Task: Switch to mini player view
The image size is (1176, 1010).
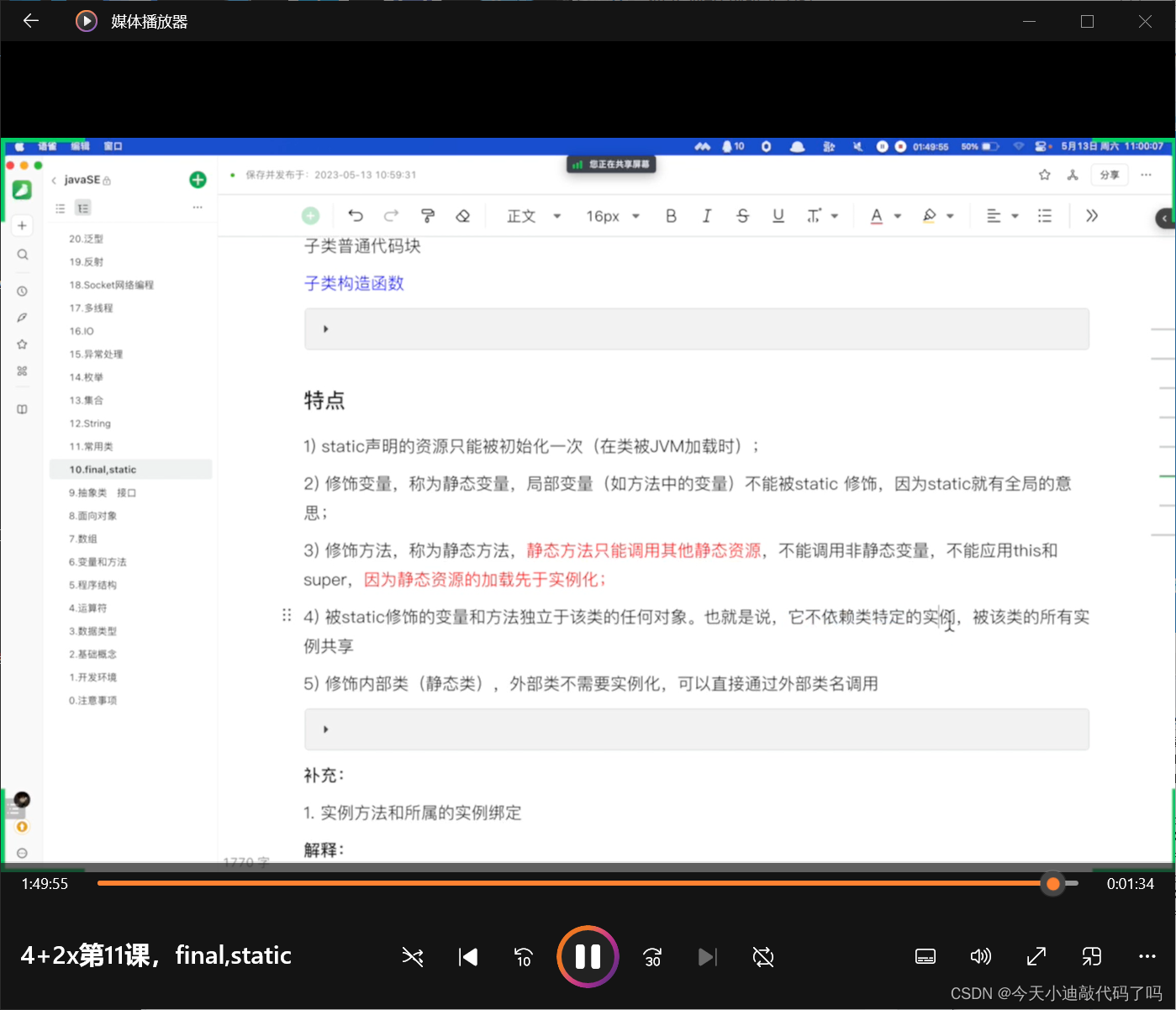Action: pyautogui.click(x=1092, y=956)
